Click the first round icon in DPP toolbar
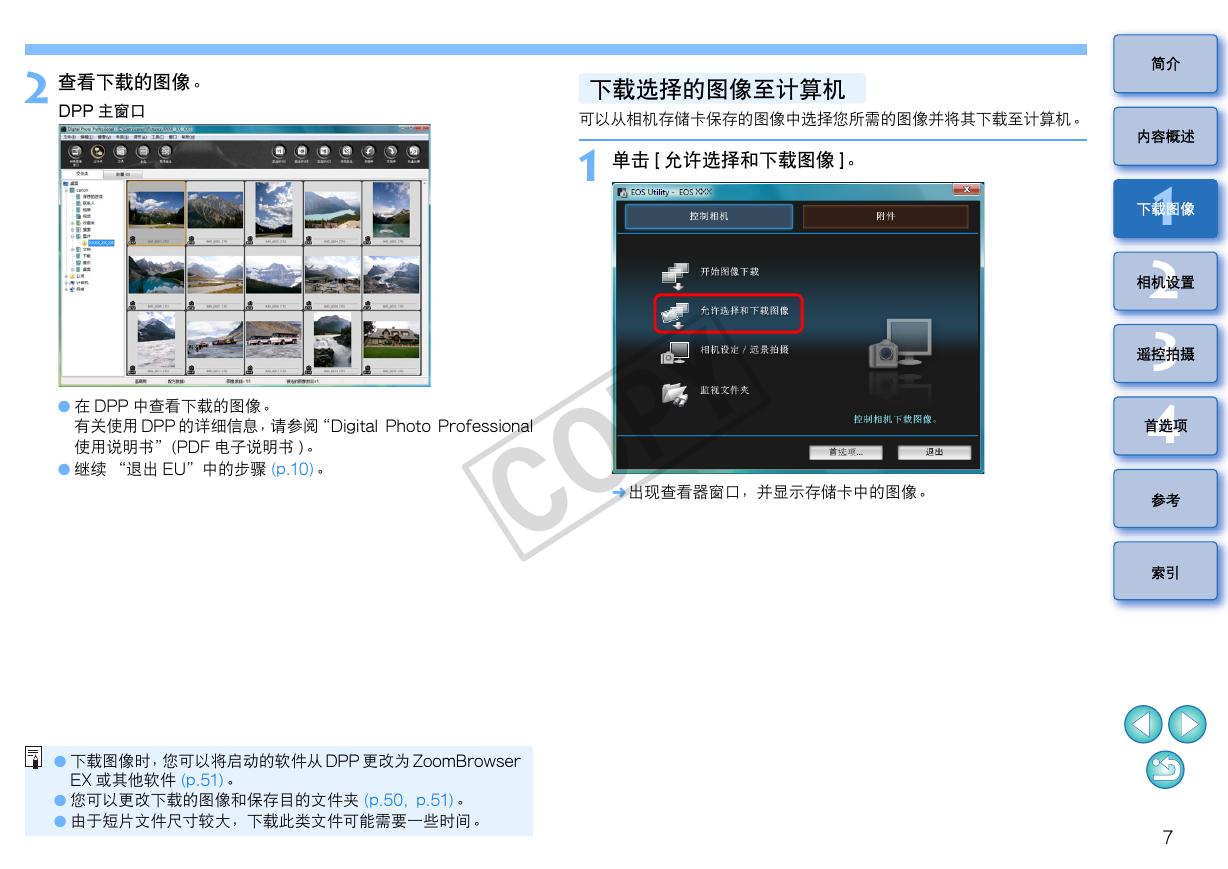 pyautogui.click(x=76, y=150)
